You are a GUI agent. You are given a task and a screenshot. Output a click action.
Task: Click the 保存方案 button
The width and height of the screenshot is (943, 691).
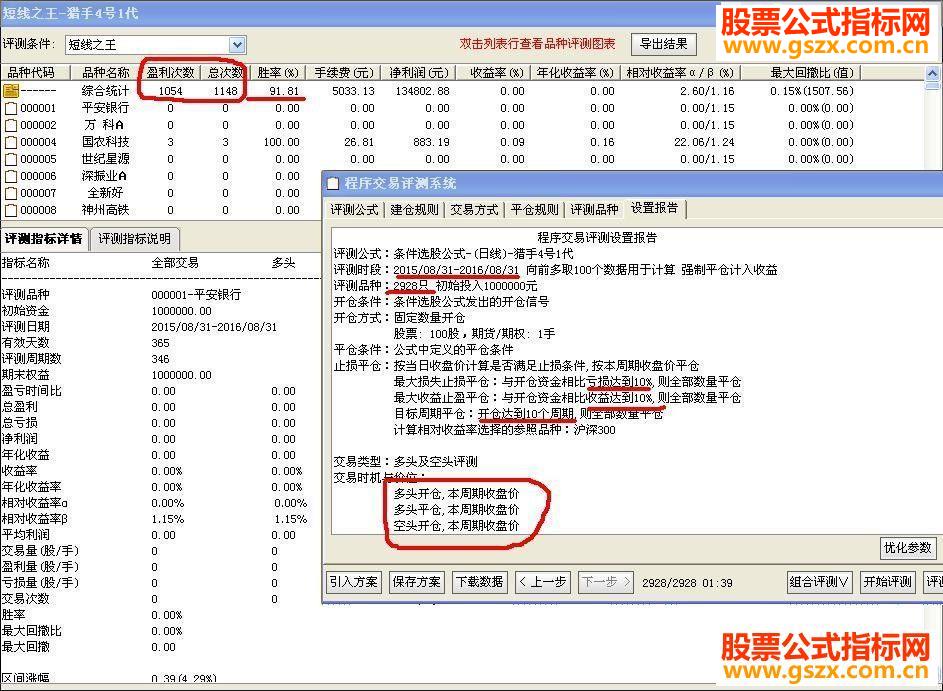417,582
